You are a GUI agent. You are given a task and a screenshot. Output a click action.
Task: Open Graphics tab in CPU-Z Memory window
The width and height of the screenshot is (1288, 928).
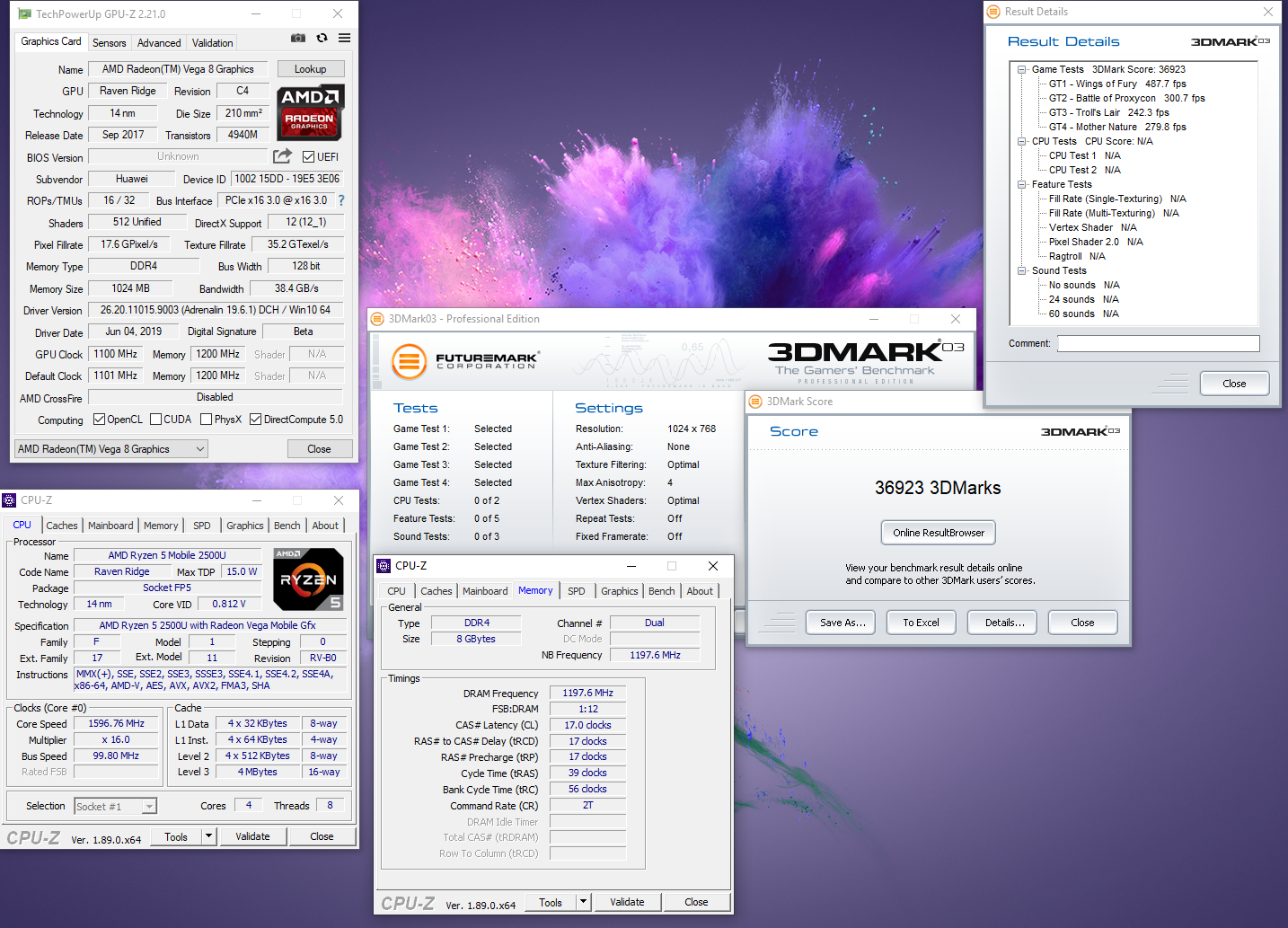click(x=620, y=591)
